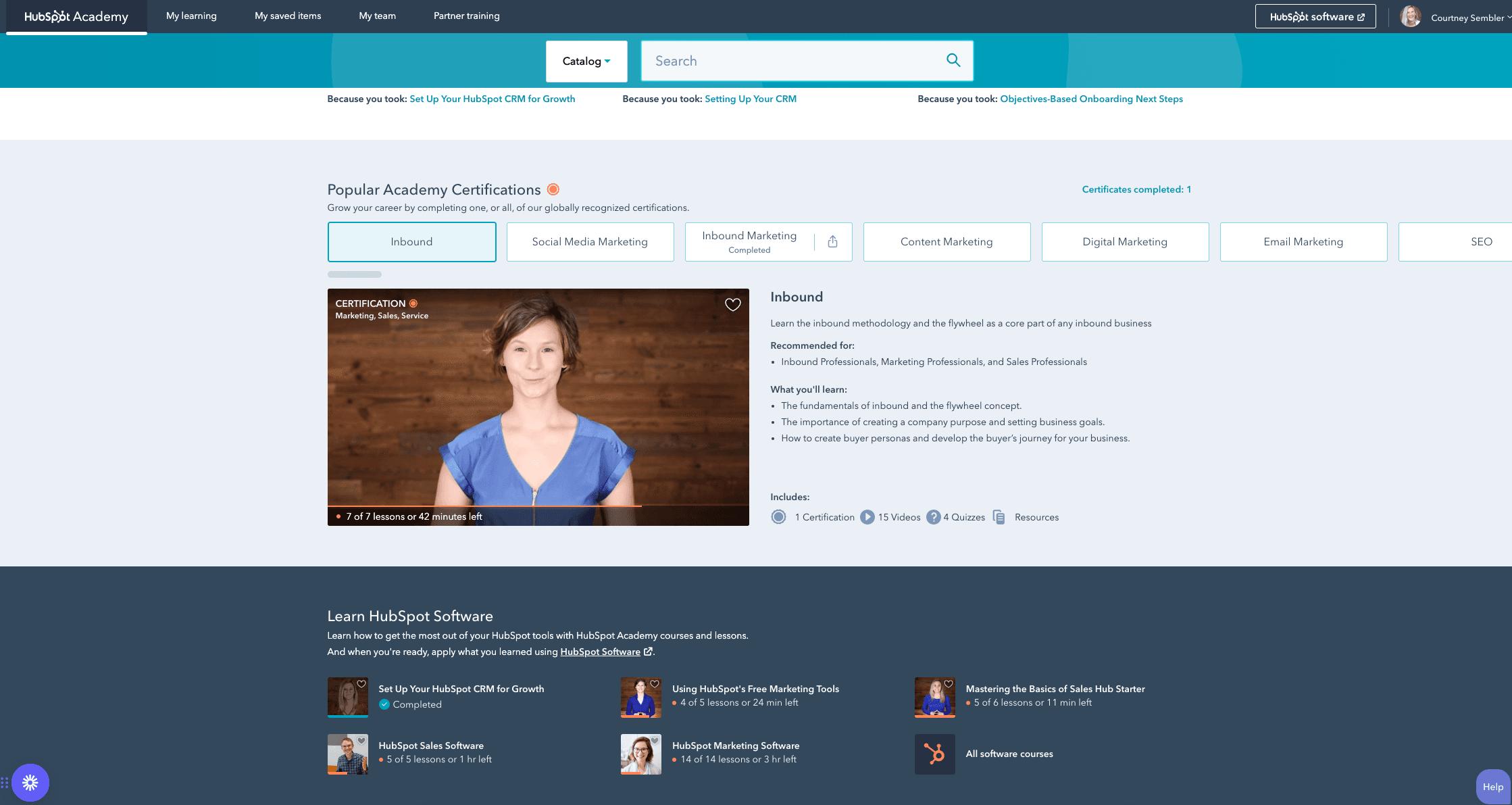Viewport: 1512px width, 805px height.
Task: Click Certificates completed: 1 link
Action: 1136,189
